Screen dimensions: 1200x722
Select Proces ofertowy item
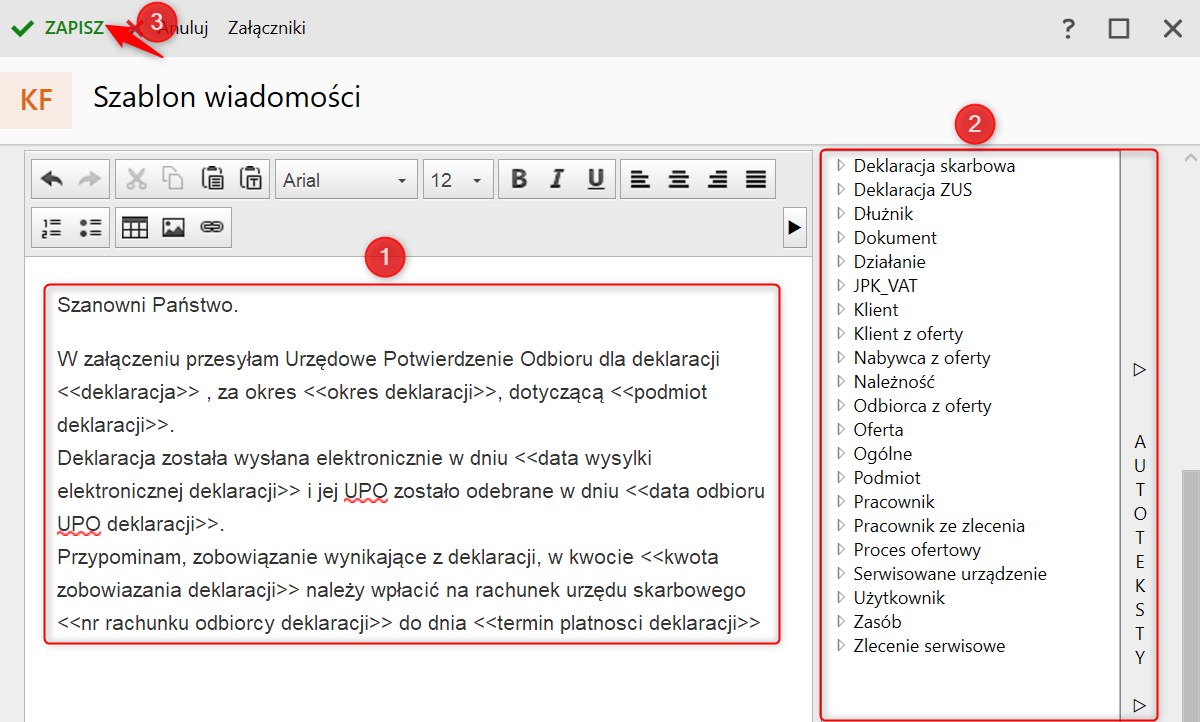coord(917,550)
